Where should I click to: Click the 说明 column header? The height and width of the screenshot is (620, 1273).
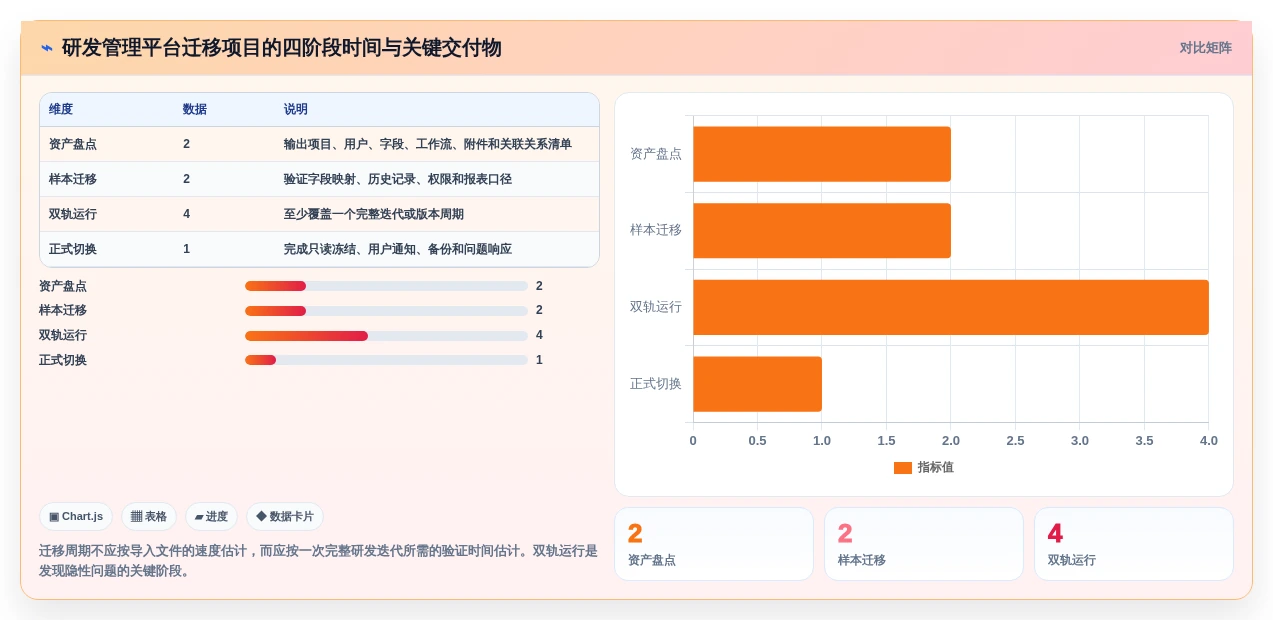[x=296, y=110]
